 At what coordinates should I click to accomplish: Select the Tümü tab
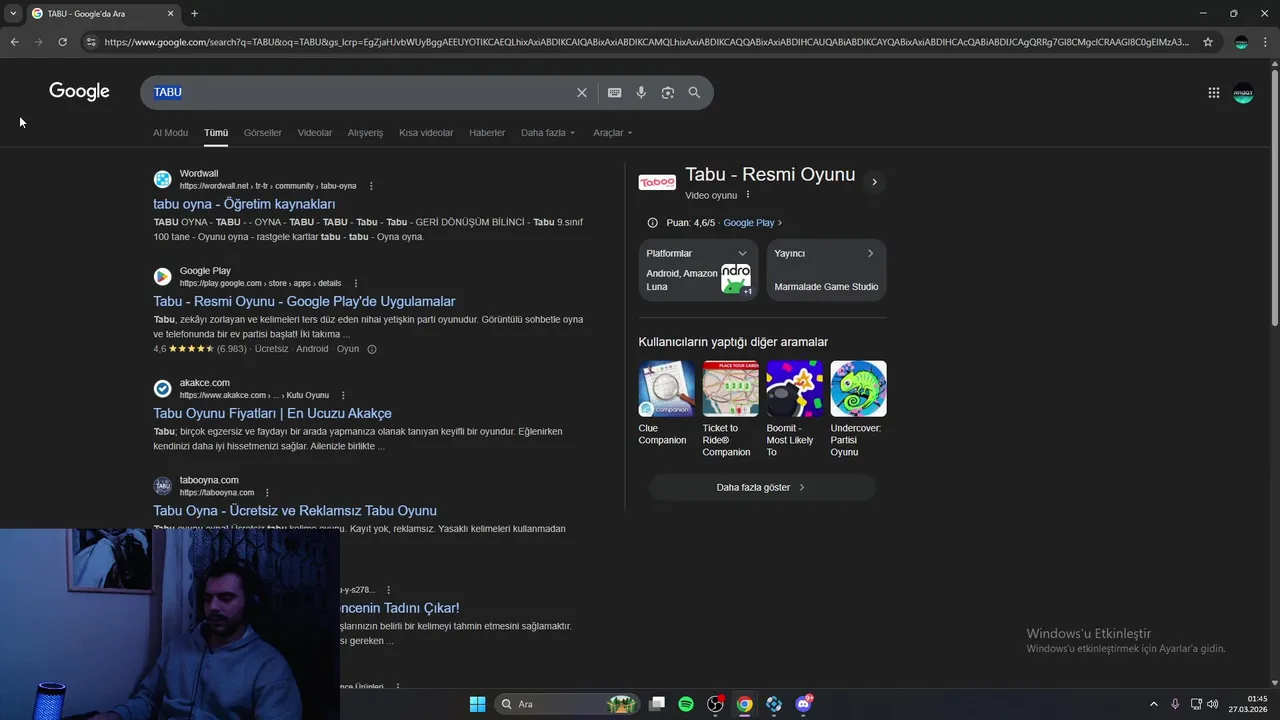point(216,133)
